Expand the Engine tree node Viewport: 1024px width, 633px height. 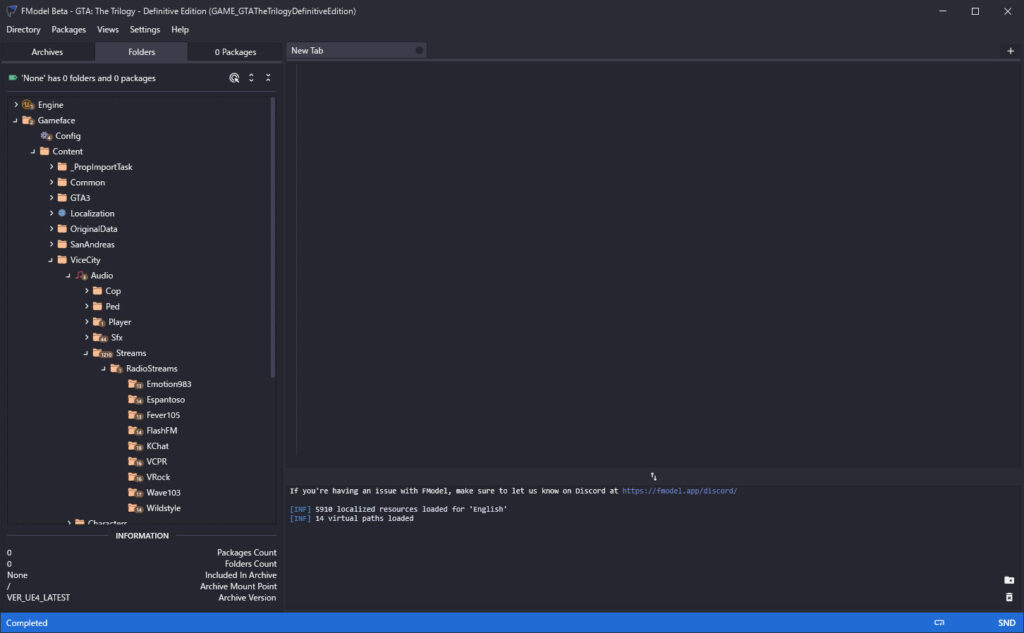coord(16,105)
